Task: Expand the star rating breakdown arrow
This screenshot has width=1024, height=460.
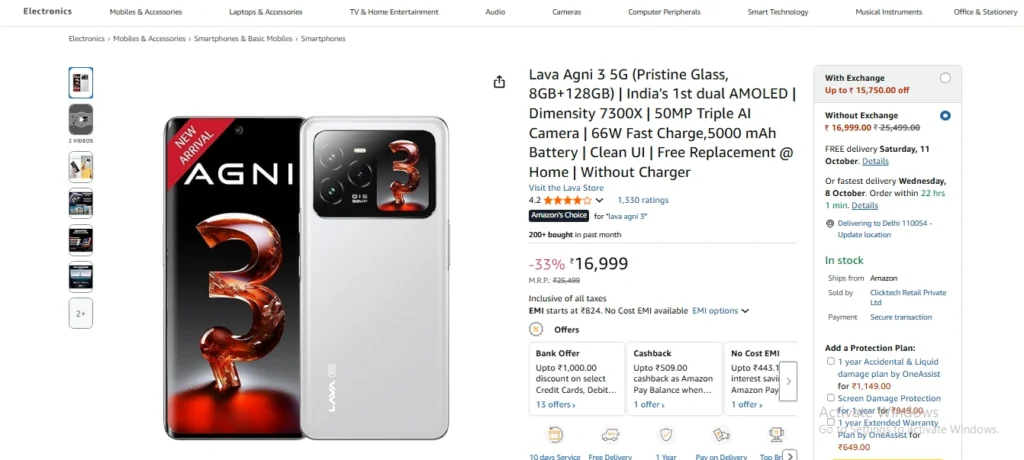Action: pos(599,200)
